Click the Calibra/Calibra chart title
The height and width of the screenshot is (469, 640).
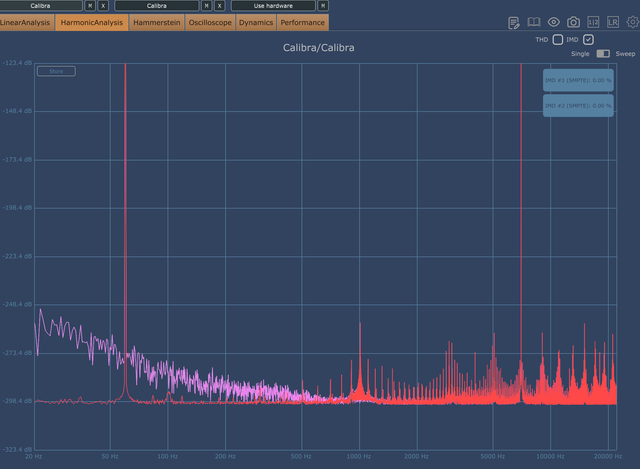pos(318,48)
